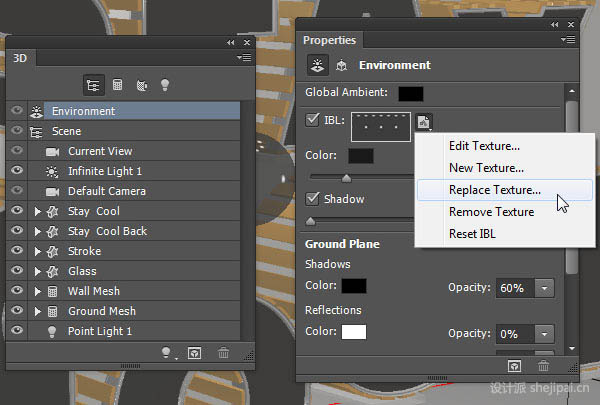Viewport: 600px width, 405px height.
Task: Expand the Stay Cool Back item
Action: [x=38, y=231]
